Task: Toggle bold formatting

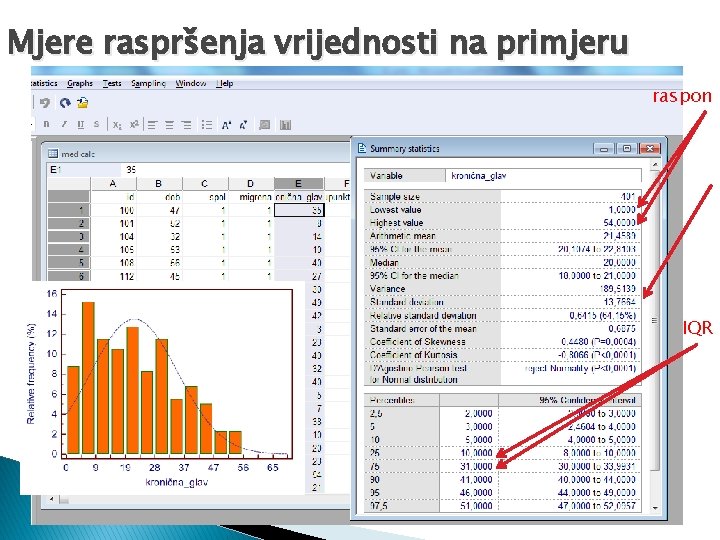Action: pyautogui.click(x=46, y=124)
